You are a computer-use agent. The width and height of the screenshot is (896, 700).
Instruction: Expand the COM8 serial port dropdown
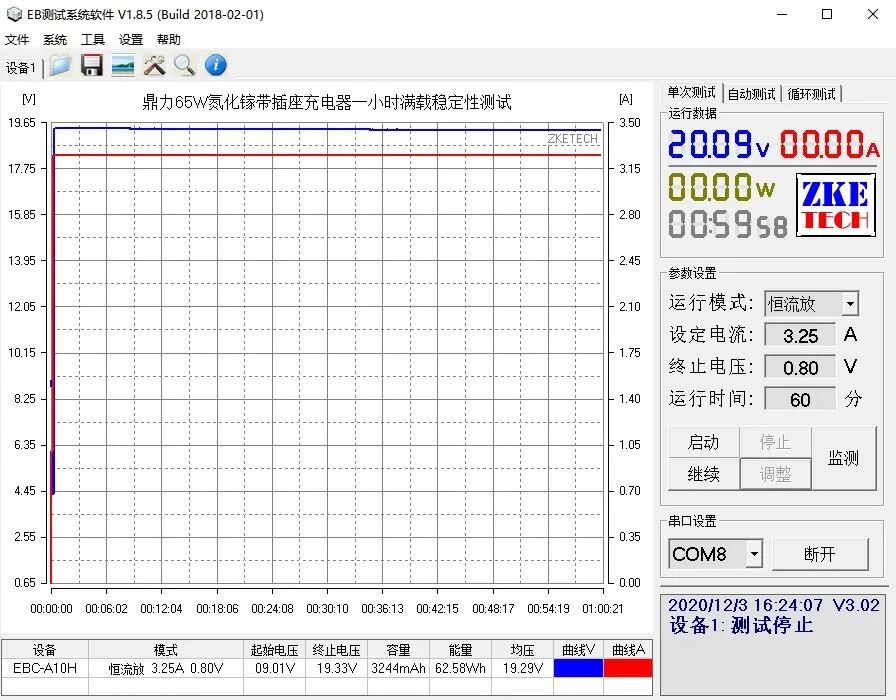tap(754, 554)
